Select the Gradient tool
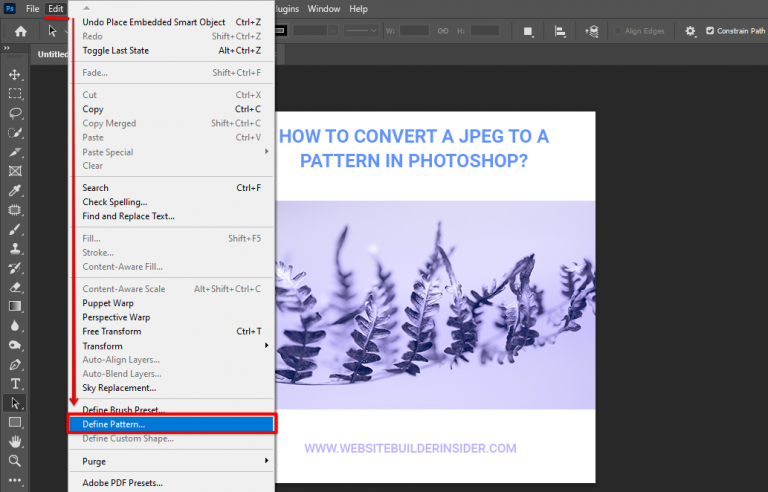This screenshot has height=492, width=768. pyautogui.click(x=15, y=307)
